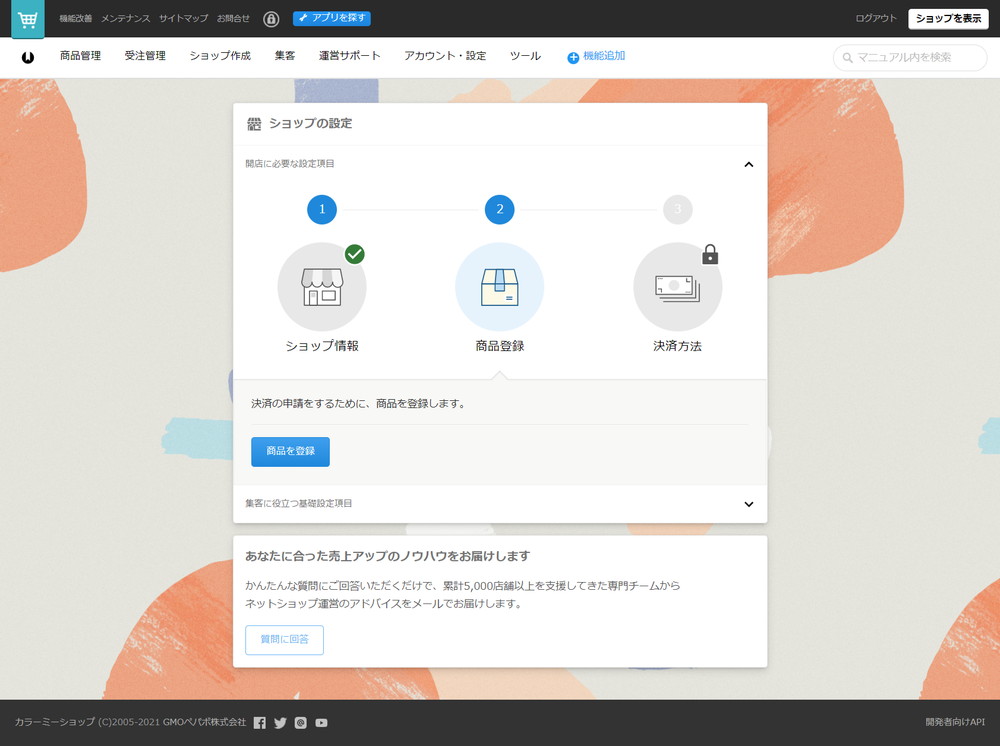Open the Facebook icon in footer
This screenshot has width=1000, height=746.
point(260,722)
